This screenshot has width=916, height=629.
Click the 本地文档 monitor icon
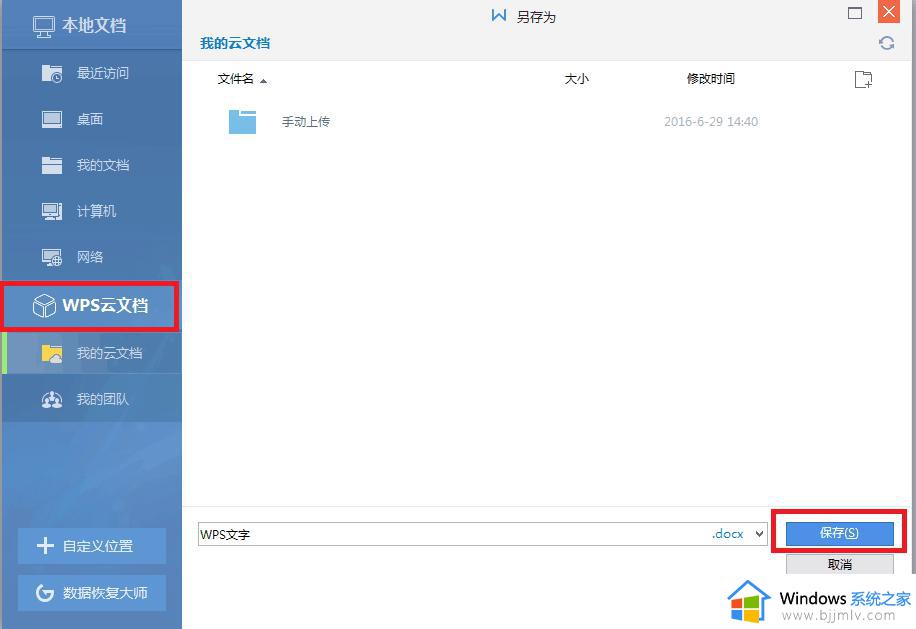(44, 27)
